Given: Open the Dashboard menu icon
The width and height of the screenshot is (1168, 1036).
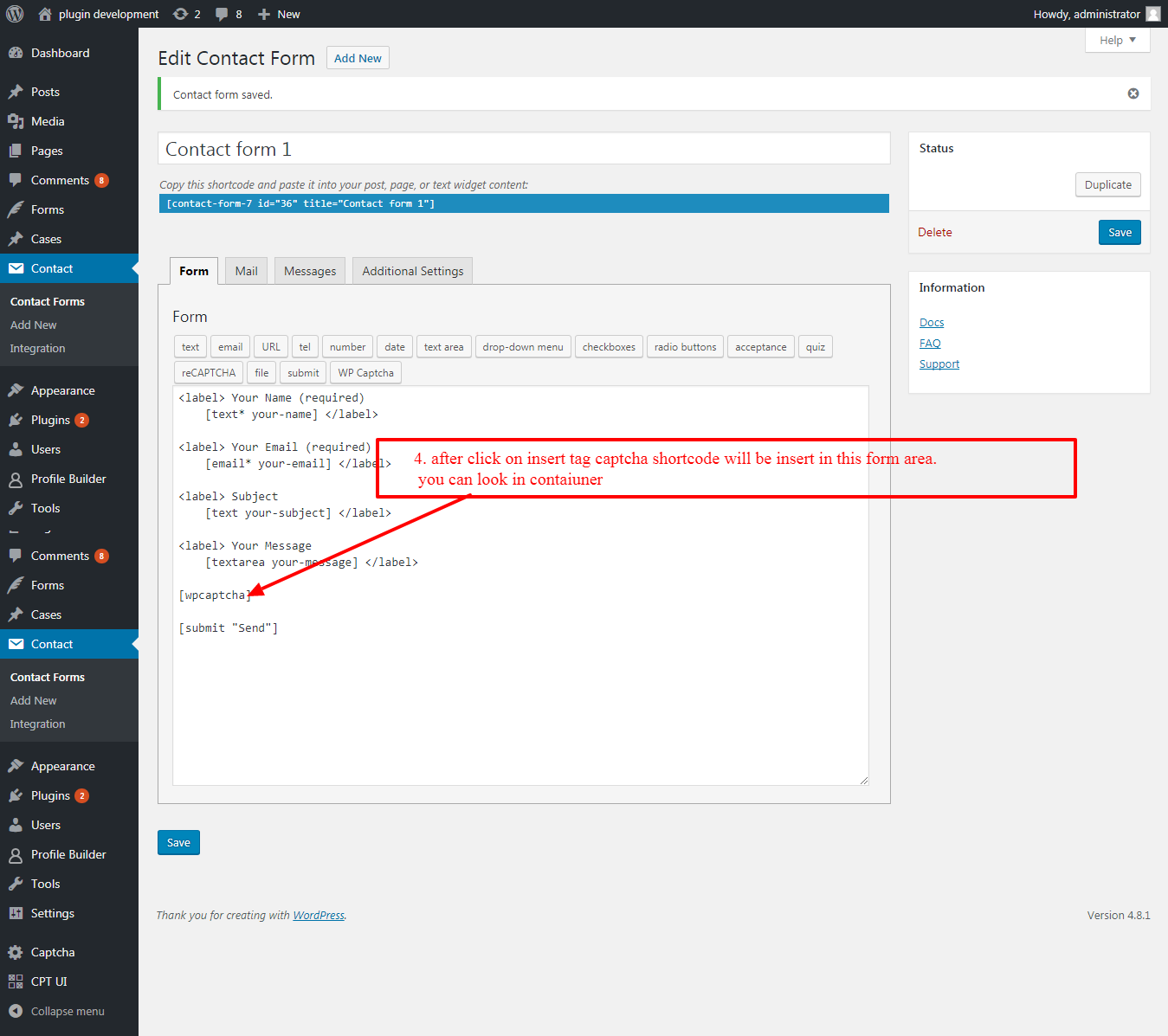Looking at the screenshot, I should (16, 53).
